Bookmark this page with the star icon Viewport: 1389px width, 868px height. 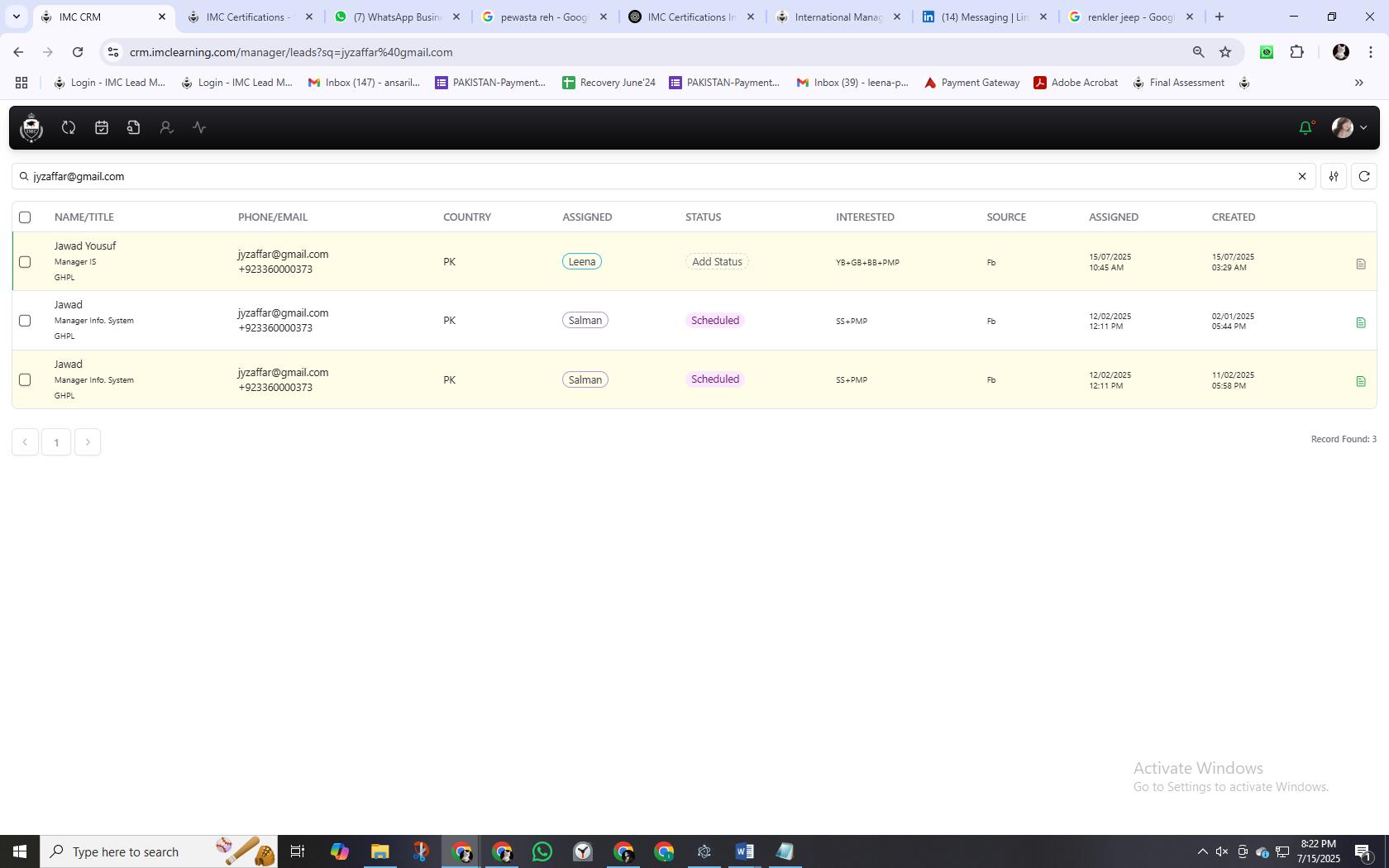(x=1225, y=52)
